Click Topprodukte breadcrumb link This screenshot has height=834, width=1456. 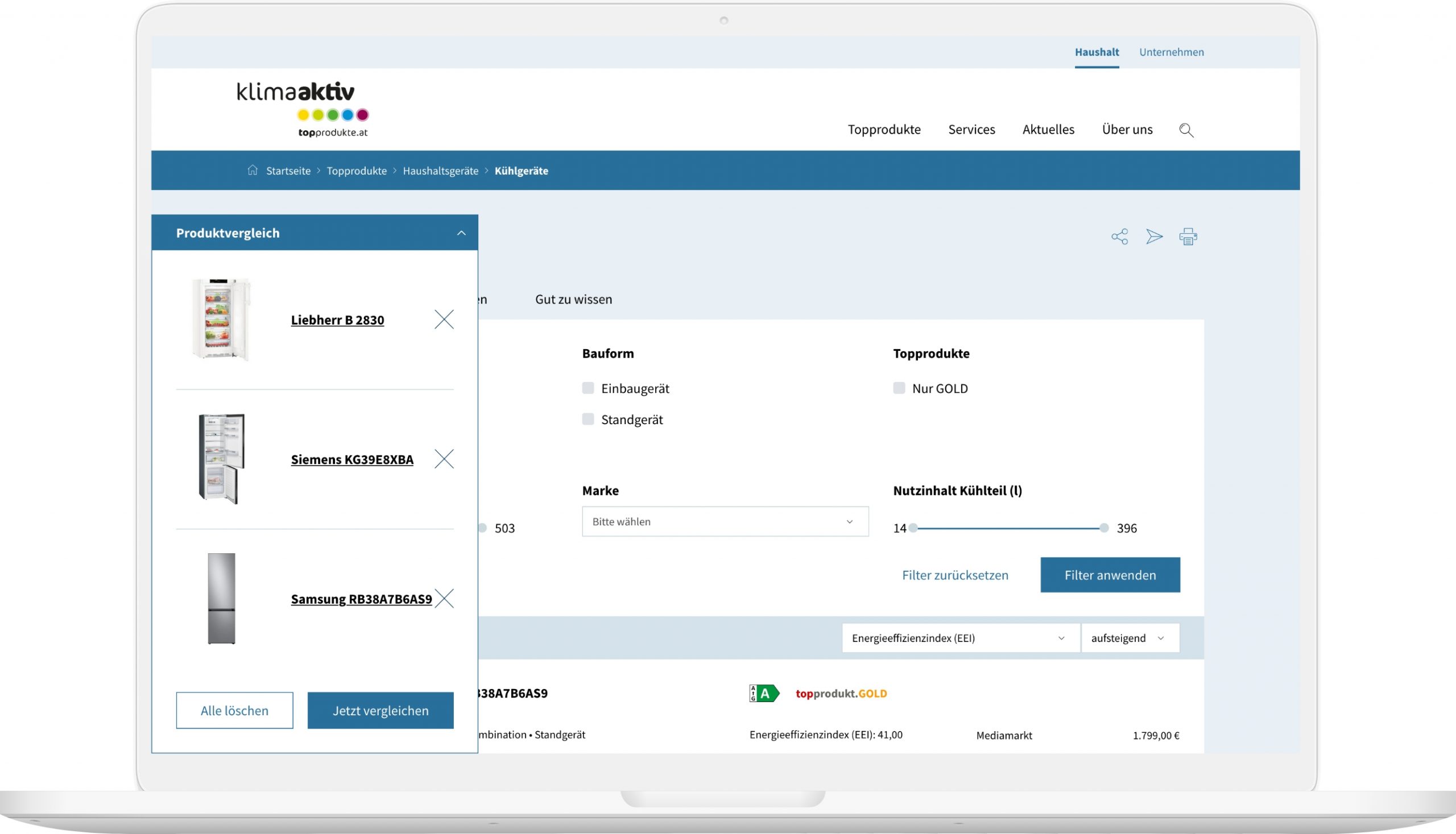point(357,171)
